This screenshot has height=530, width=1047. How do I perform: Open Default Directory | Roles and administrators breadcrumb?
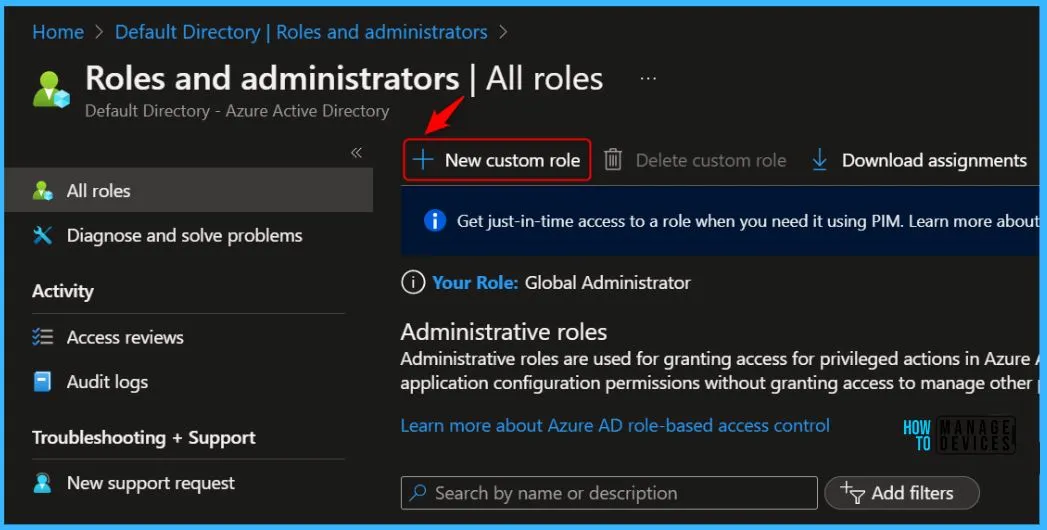click(x=301, y=31)
